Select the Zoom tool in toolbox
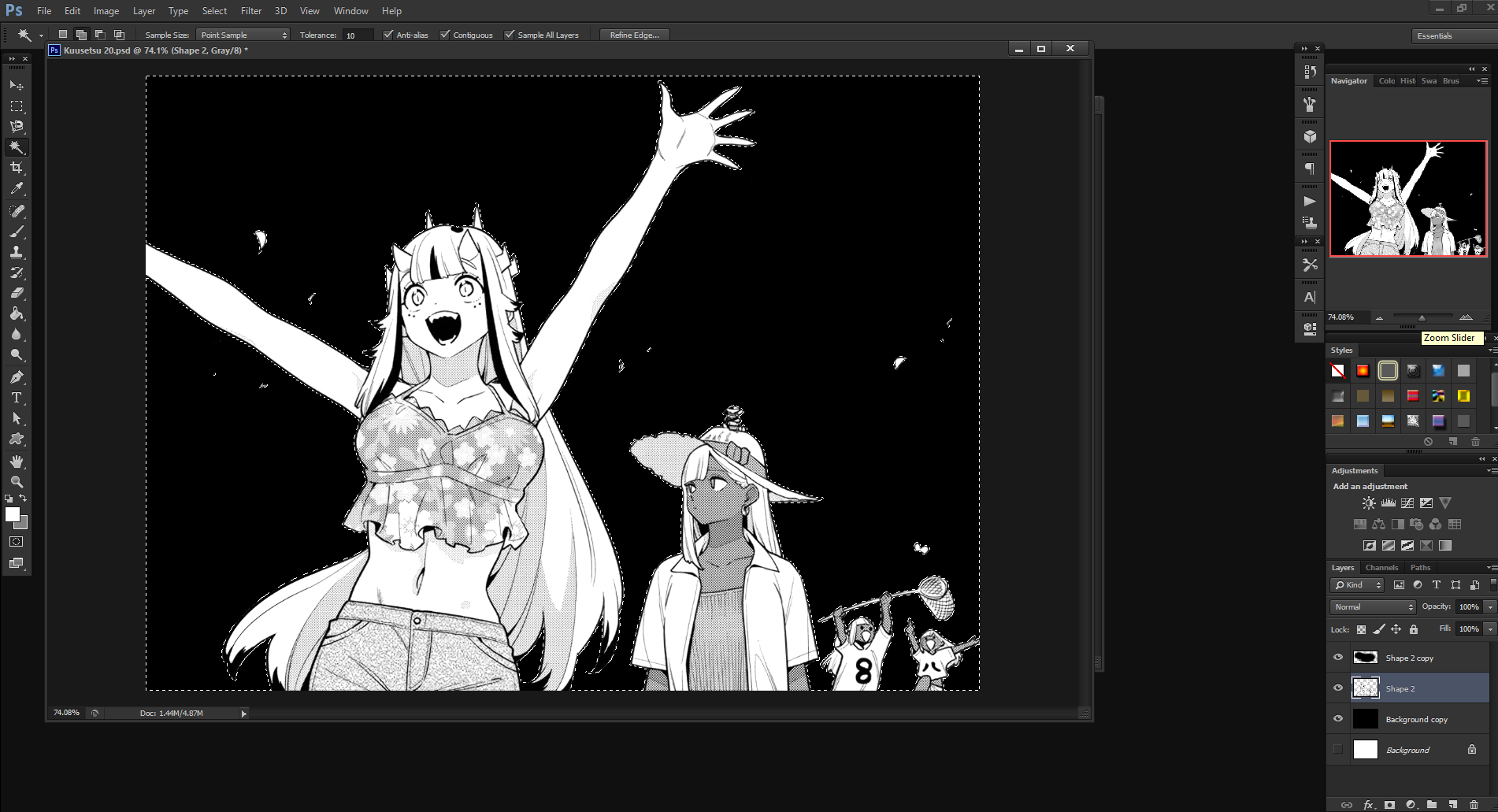The width and height of the screenshot is (1498, 812). tap(17, 482)
